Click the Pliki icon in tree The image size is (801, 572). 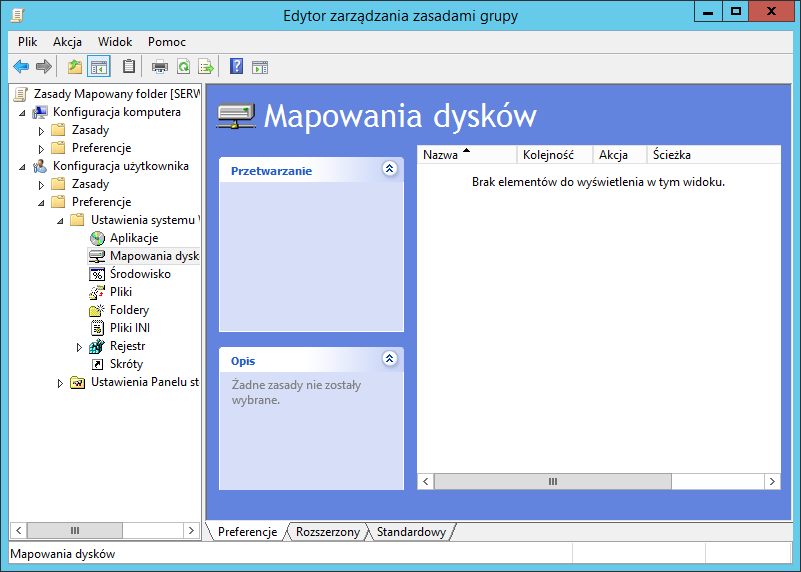pyautogui.click(x=97, y=292)
